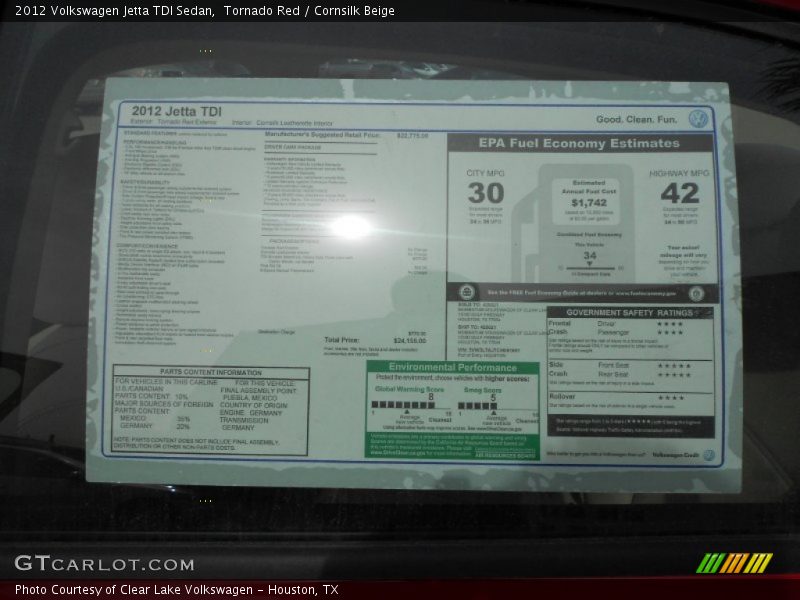Select the Environmental Performance green header
This screenshot has width=800, height=600.
tap(453, 368)
